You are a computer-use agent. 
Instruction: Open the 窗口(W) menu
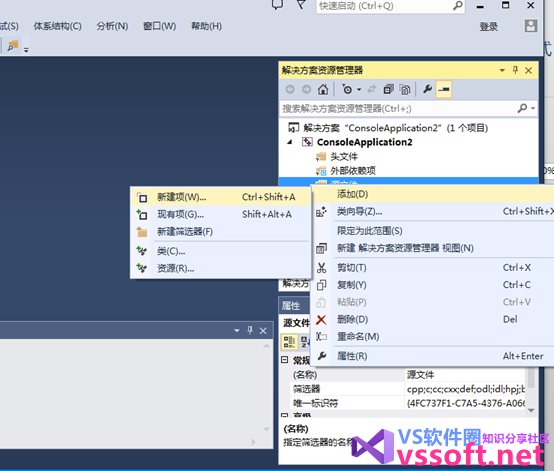coord(159,26)
